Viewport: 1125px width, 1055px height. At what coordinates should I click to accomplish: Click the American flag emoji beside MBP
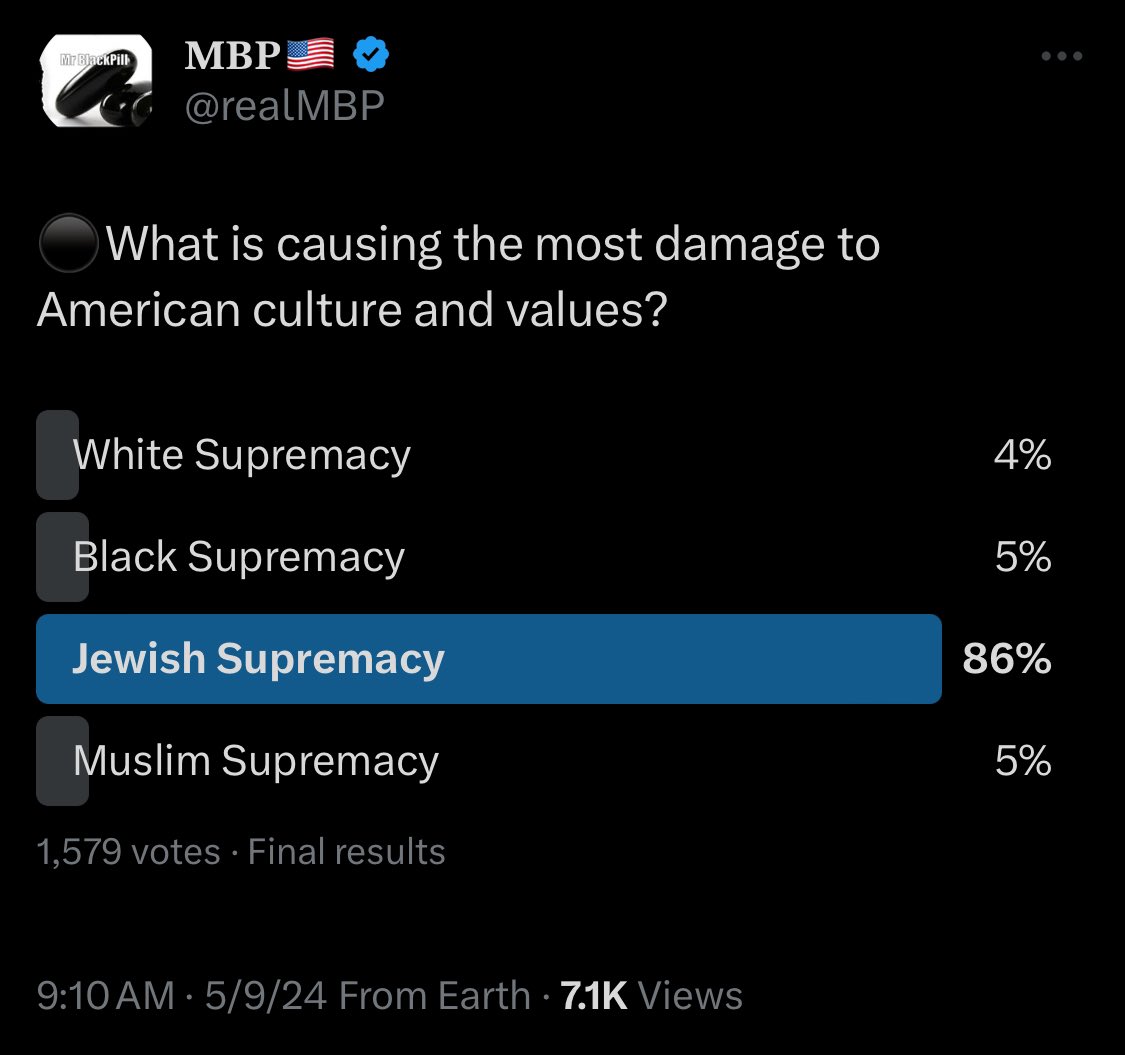click(x=311, y=56)
